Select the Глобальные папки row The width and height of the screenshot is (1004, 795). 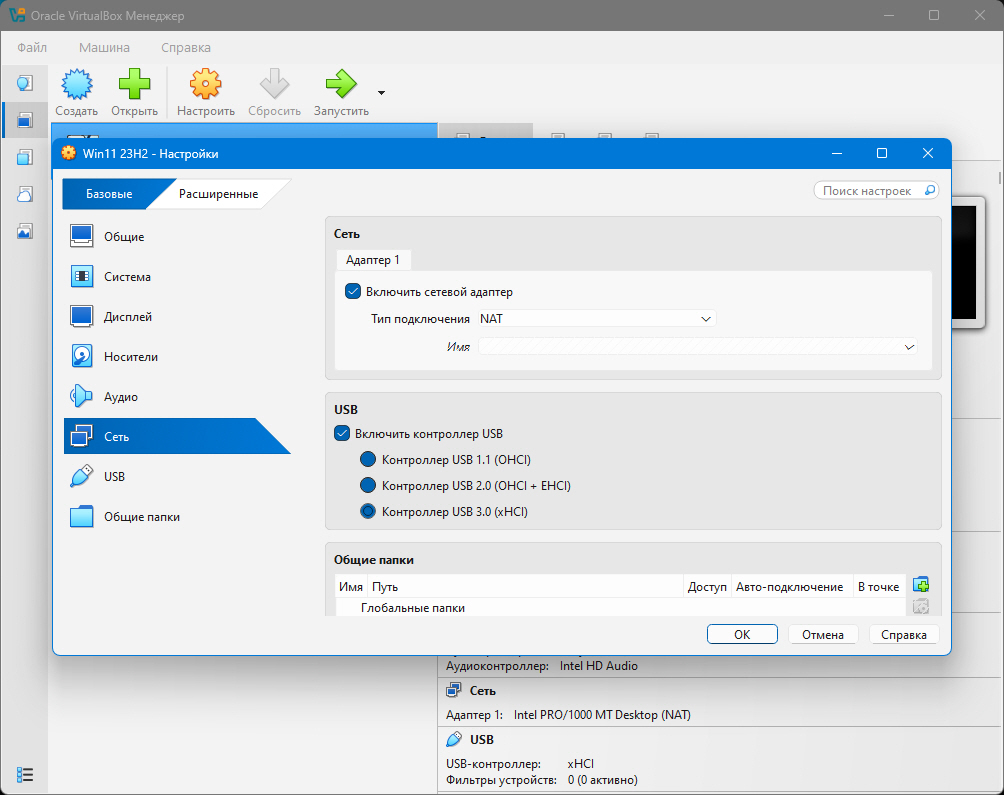tap(620, 607)
